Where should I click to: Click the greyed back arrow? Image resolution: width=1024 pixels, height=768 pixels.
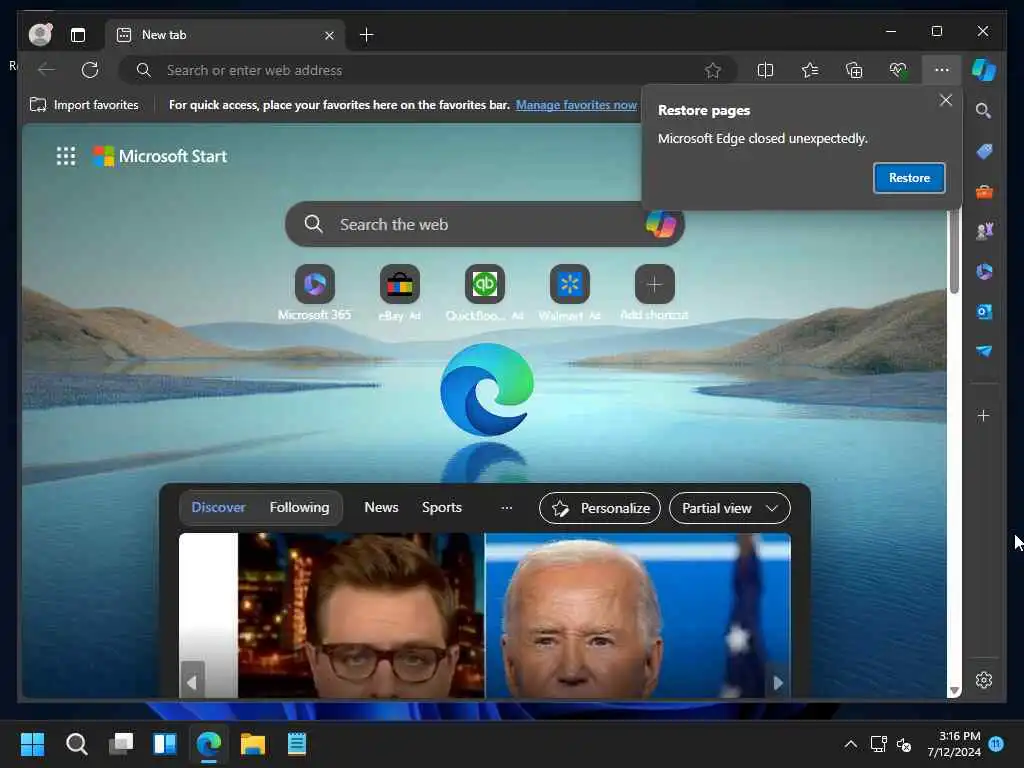(x=46, y=70)
